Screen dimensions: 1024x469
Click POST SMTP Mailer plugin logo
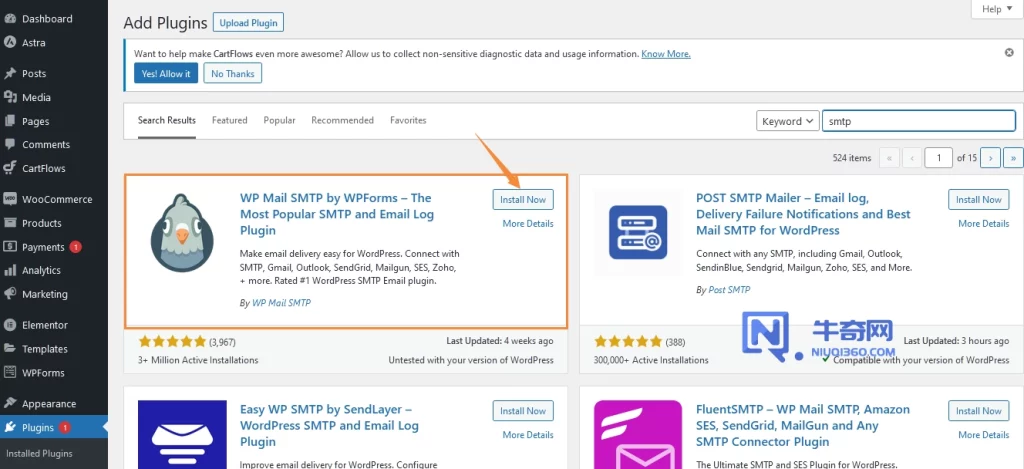638,233
